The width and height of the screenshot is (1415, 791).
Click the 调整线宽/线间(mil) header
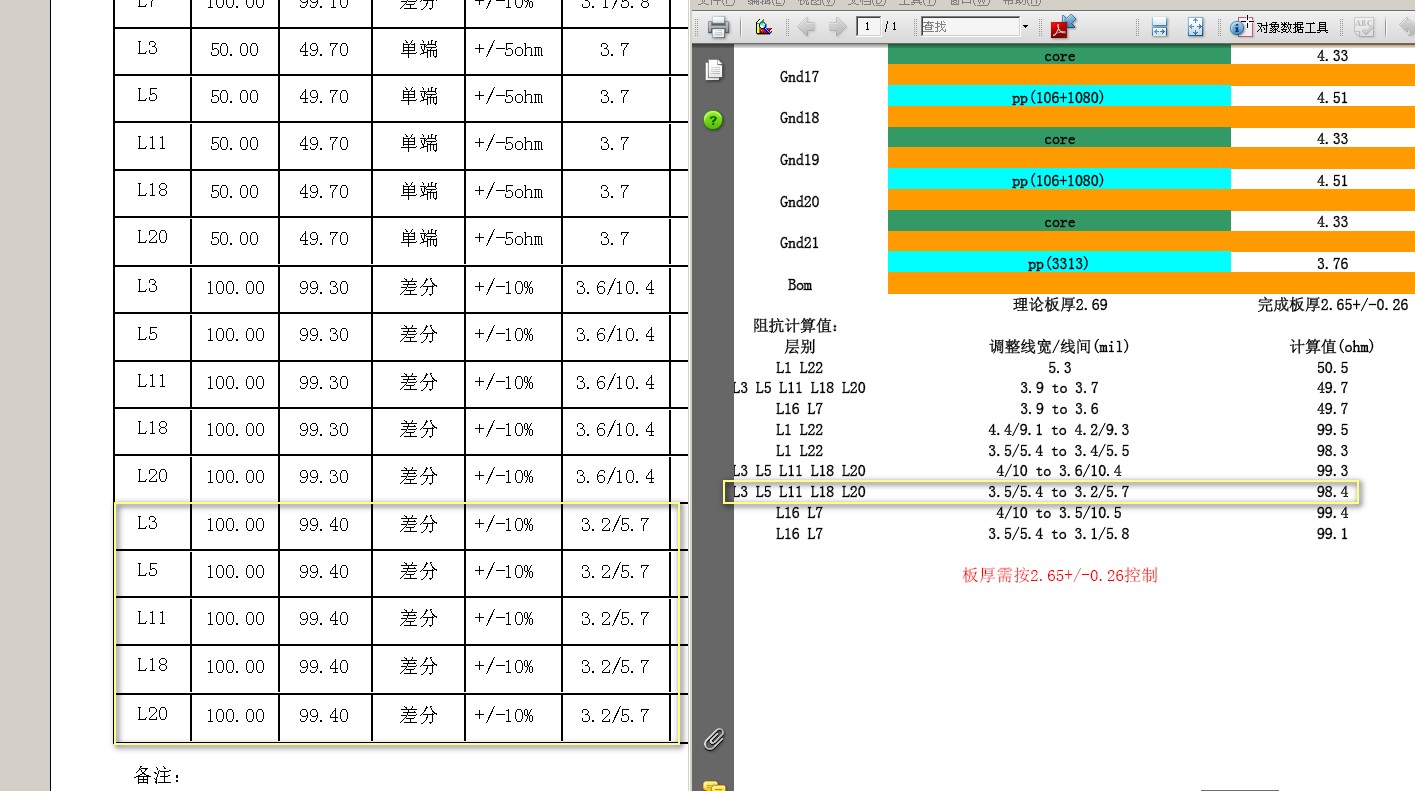[1059, 346]
